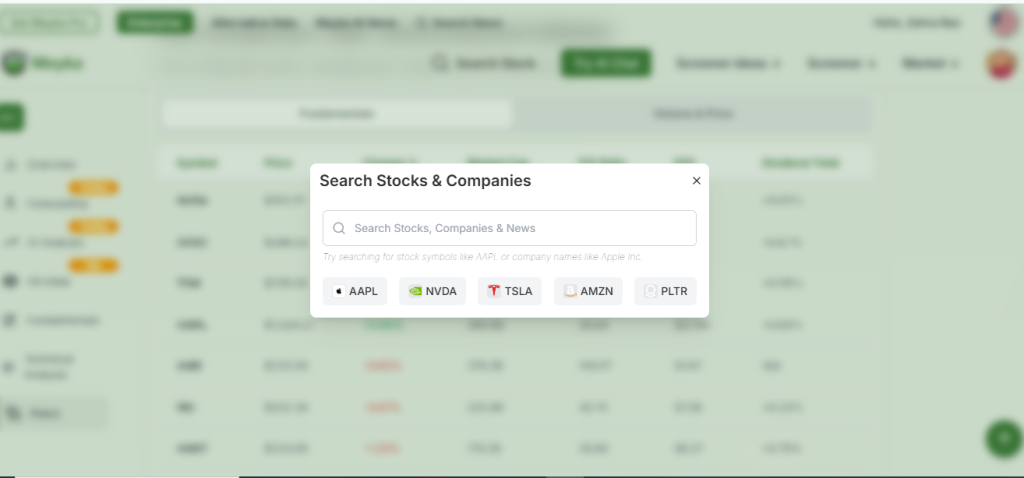Expand the Screener Ideas dropdown

(x=727, y=63)
